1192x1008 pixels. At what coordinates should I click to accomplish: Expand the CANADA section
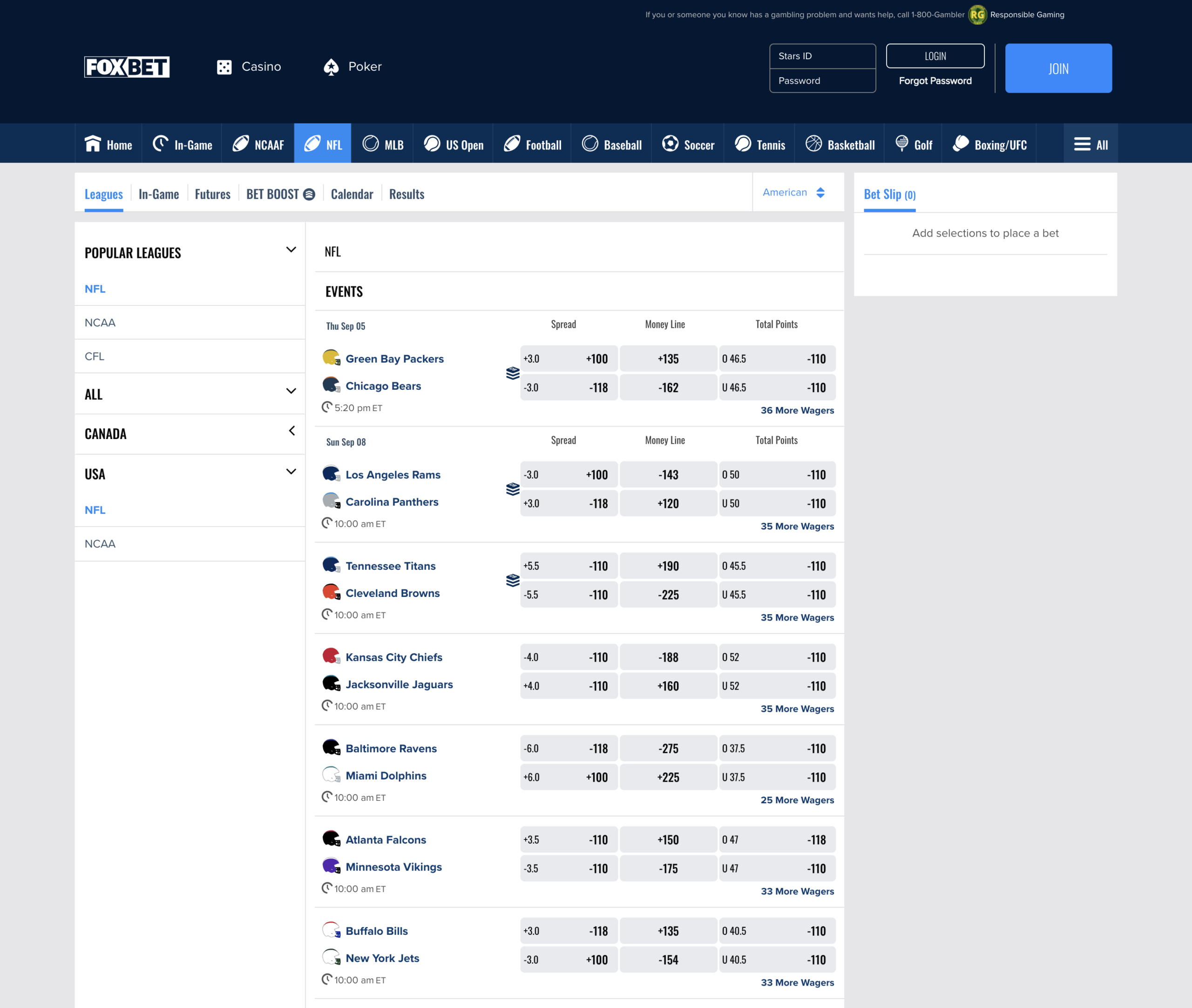pos(291,431)
